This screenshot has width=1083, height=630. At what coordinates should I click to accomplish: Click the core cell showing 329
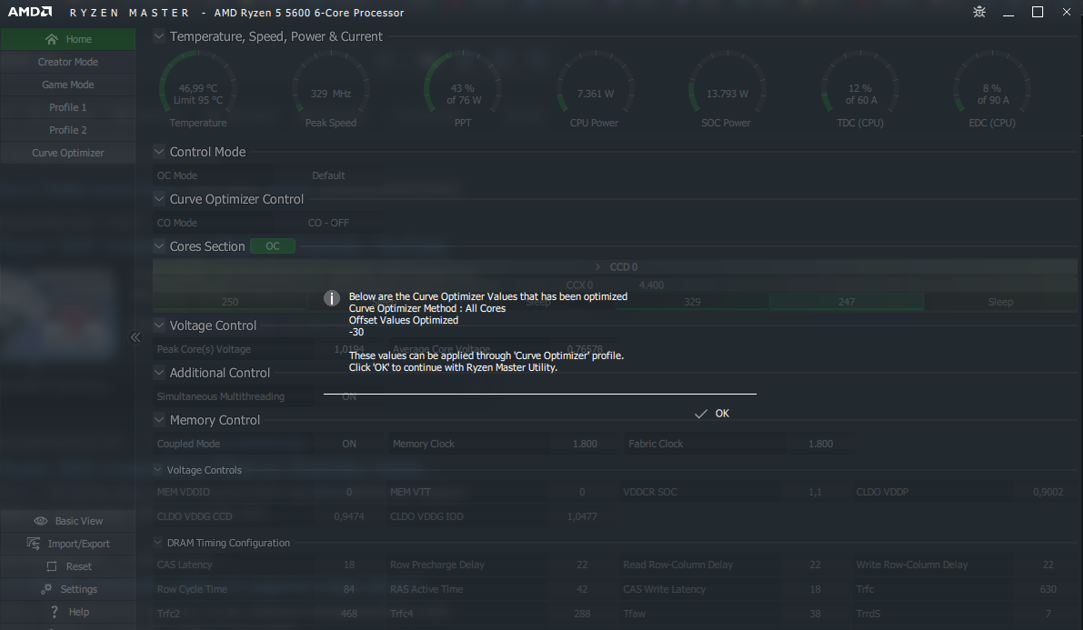tap(692, 302)
